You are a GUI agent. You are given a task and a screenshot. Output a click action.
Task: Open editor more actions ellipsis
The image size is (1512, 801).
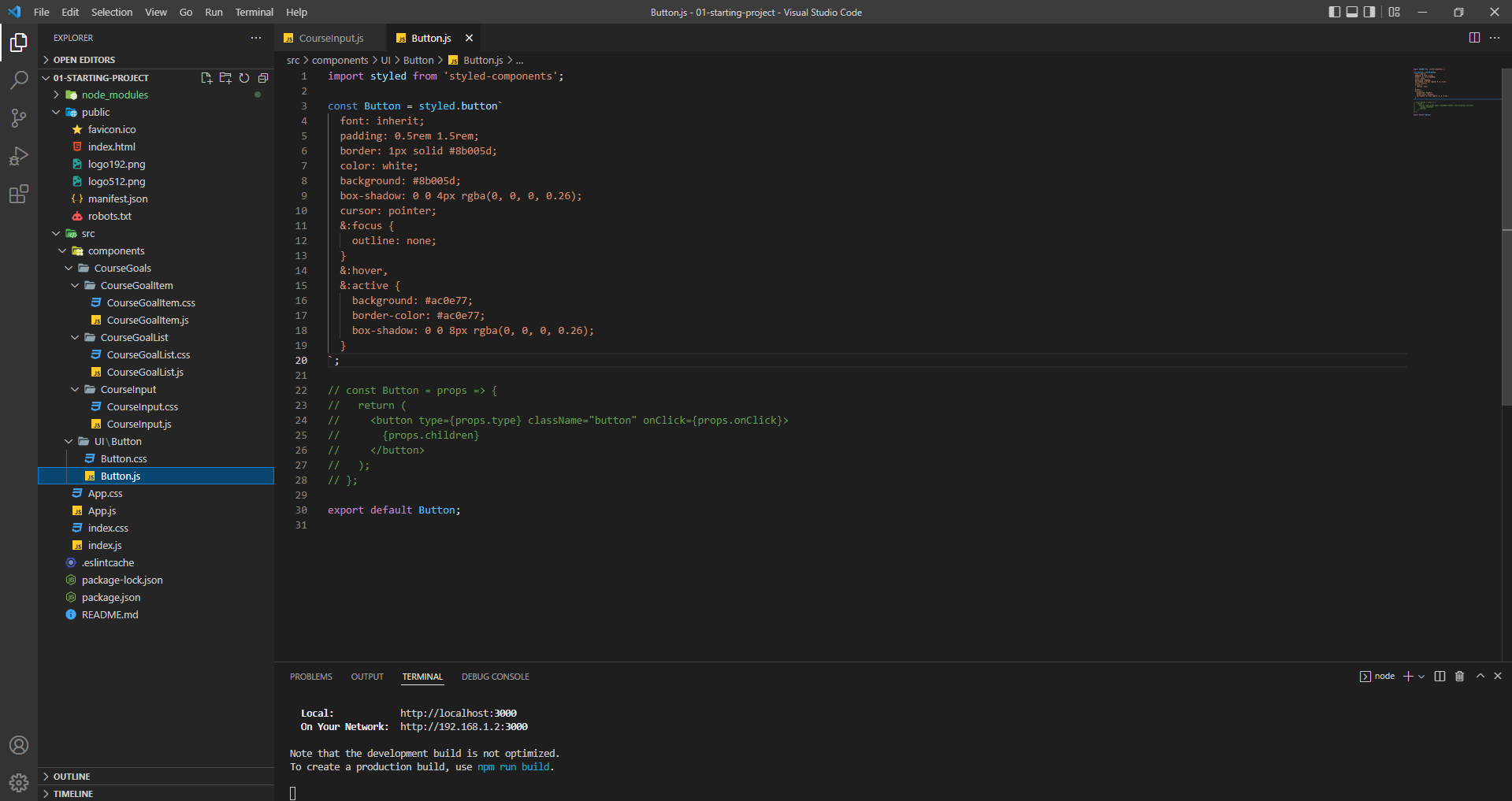coord(1495,38)
